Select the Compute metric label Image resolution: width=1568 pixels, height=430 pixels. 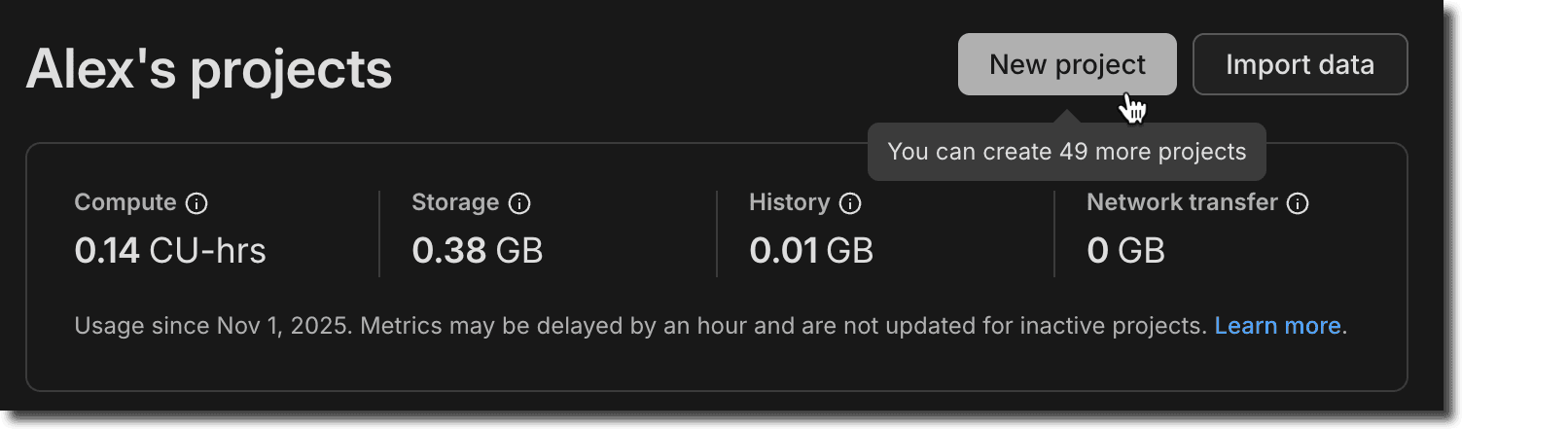tap(125, 202)
